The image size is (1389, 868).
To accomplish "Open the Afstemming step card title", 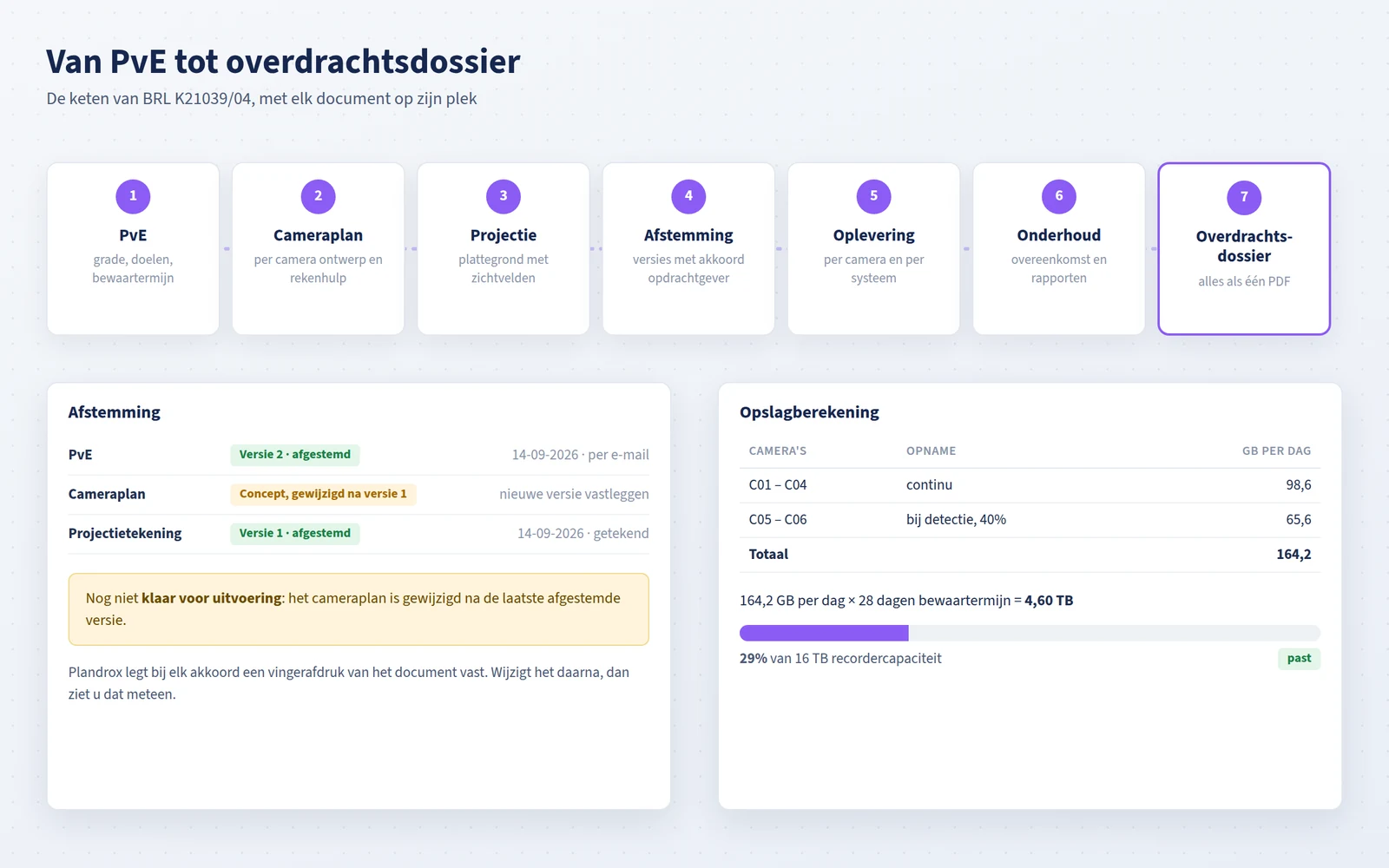I will (688, 235).
